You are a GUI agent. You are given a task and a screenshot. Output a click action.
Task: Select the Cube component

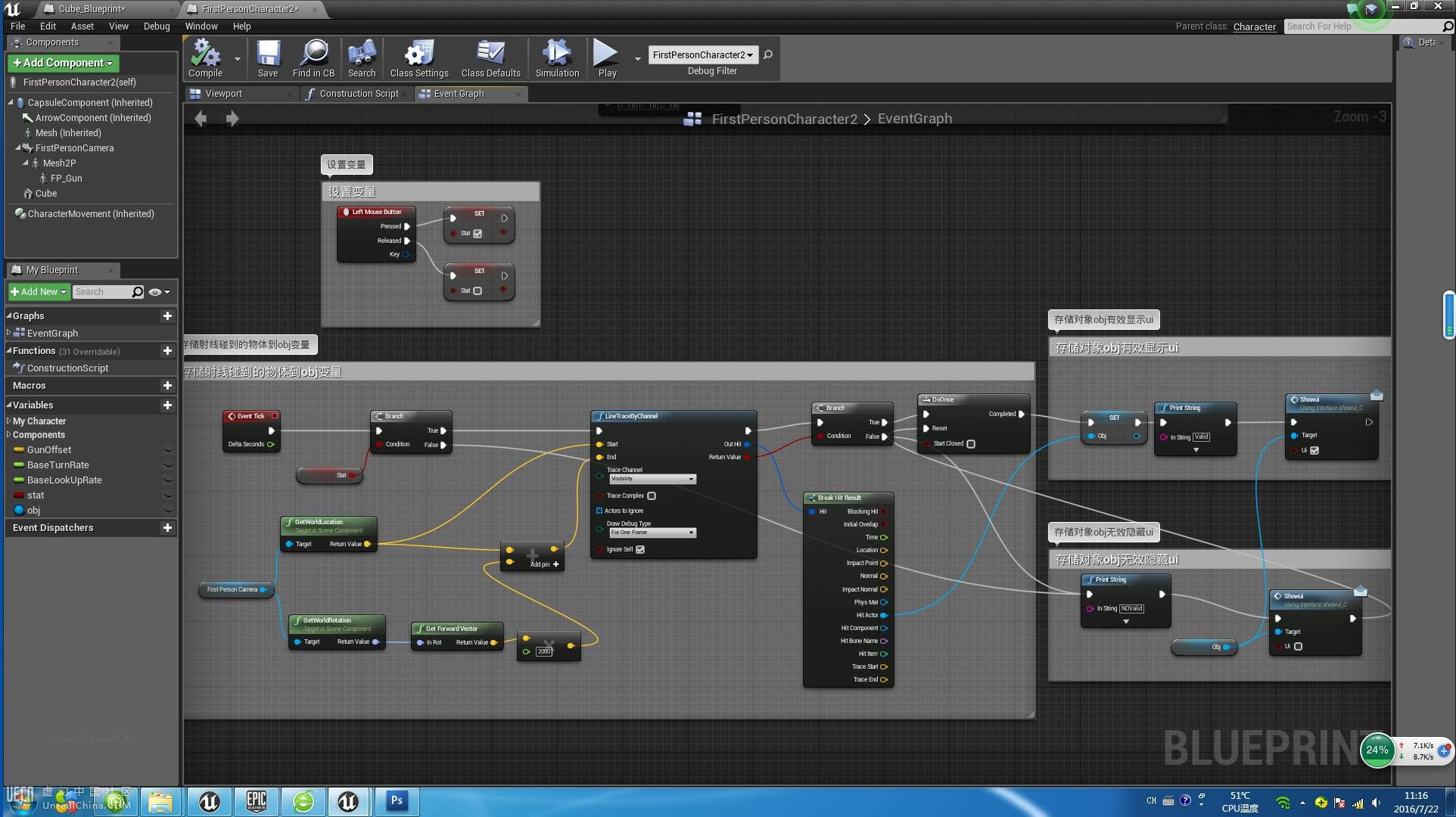[45, 194]
